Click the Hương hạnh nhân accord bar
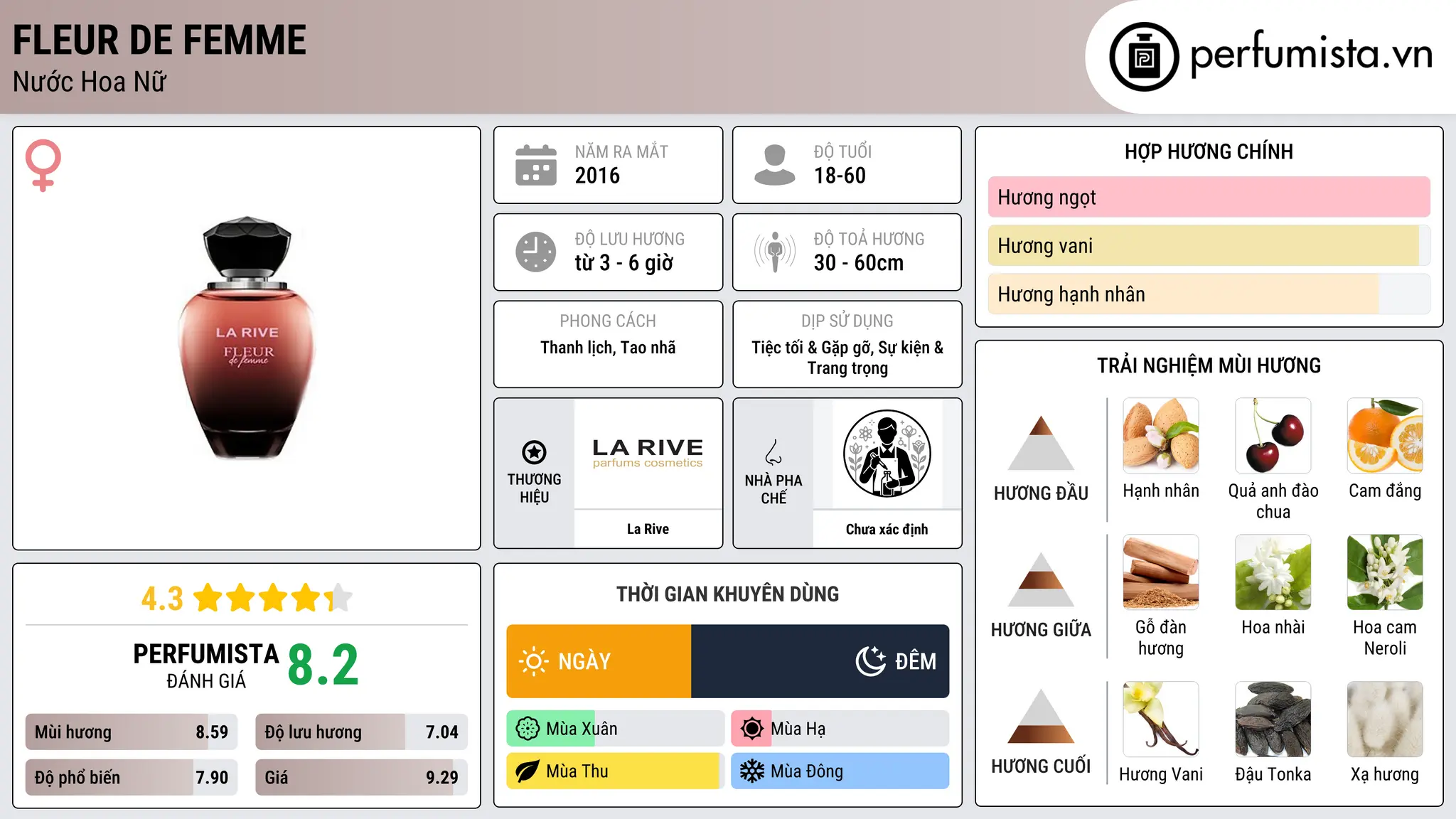 coord(1209,294)
